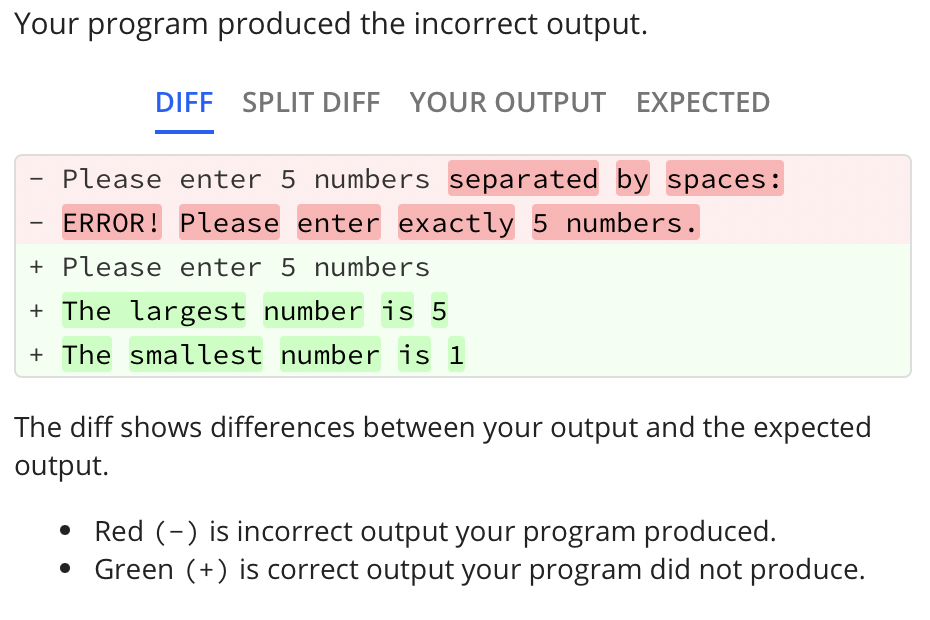Select the green 'smallest' token

[x=195, y=355]
